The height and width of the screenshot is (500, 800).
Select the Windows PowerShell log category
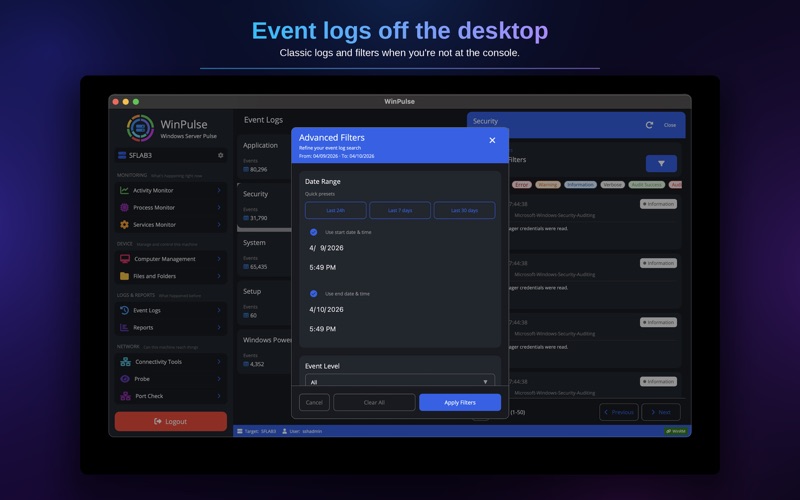[264, 352]
